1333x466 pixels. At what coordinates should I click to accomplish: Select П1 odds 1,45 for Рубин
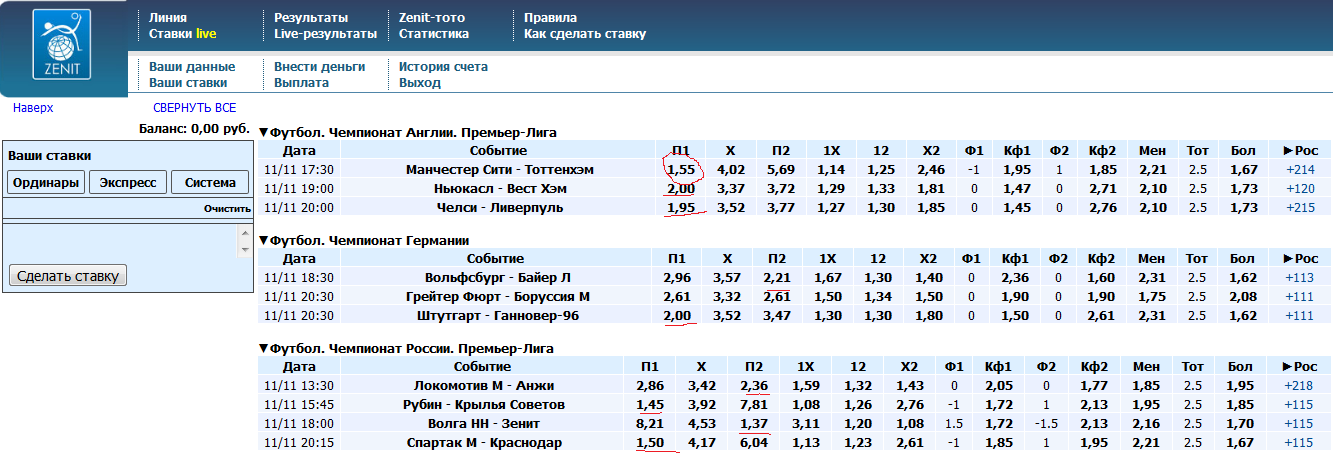click(x=650, y=405)
